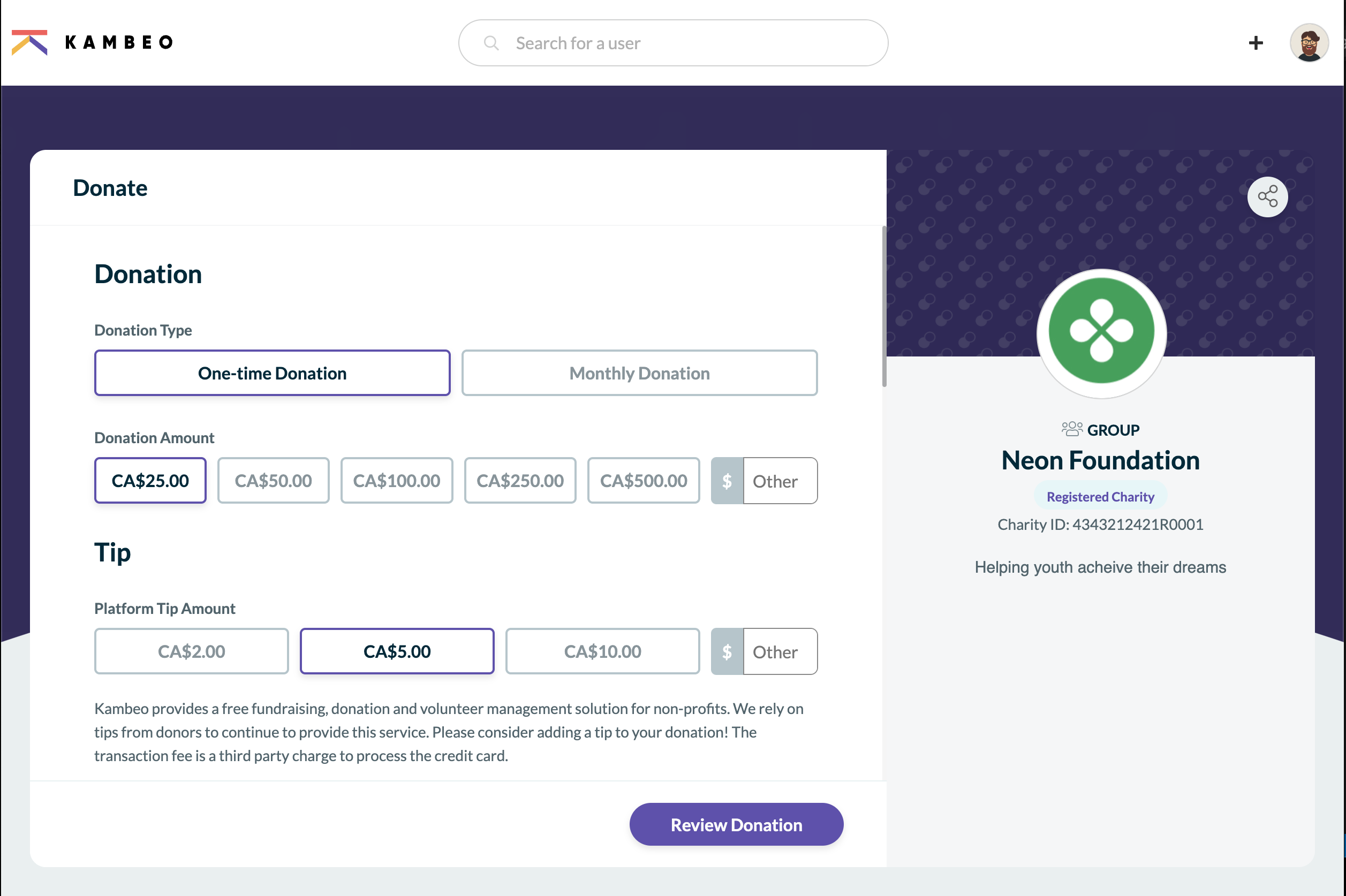Select the CA$2.00 platform tip
Viewport: 1346px width, 896px height.
pyautogui.click(x=192, y=651)
